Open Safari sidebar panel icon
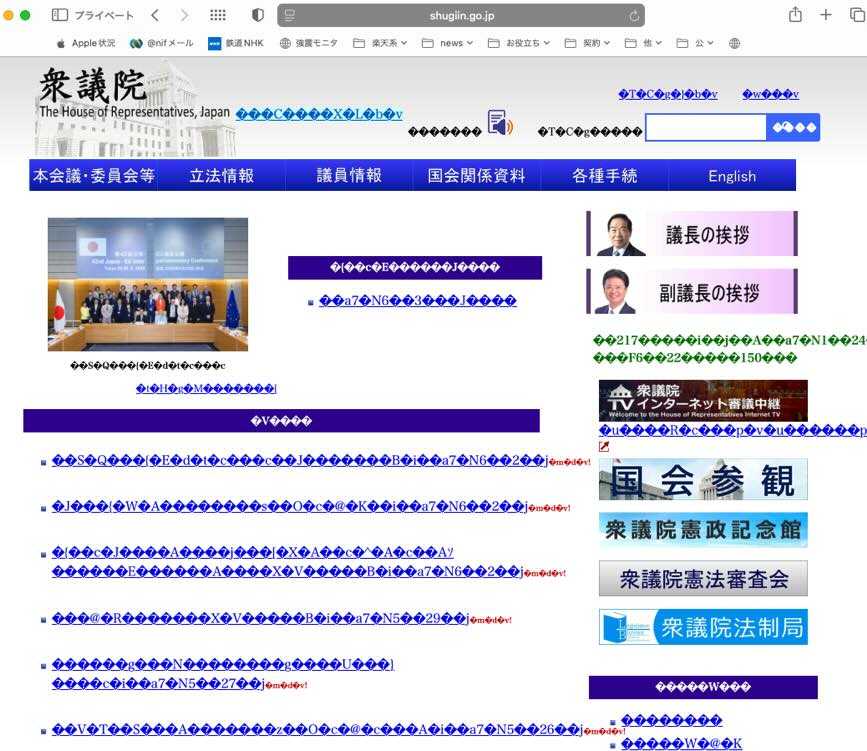 point(60,15)
